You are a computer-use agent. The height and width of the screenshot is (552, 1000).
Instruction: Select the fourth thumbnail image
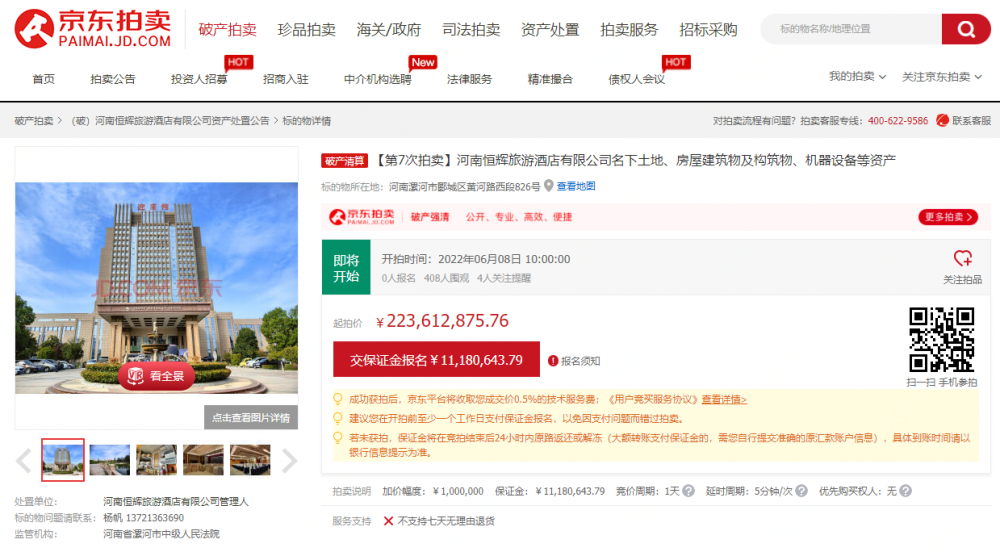(x=203, y=460)
